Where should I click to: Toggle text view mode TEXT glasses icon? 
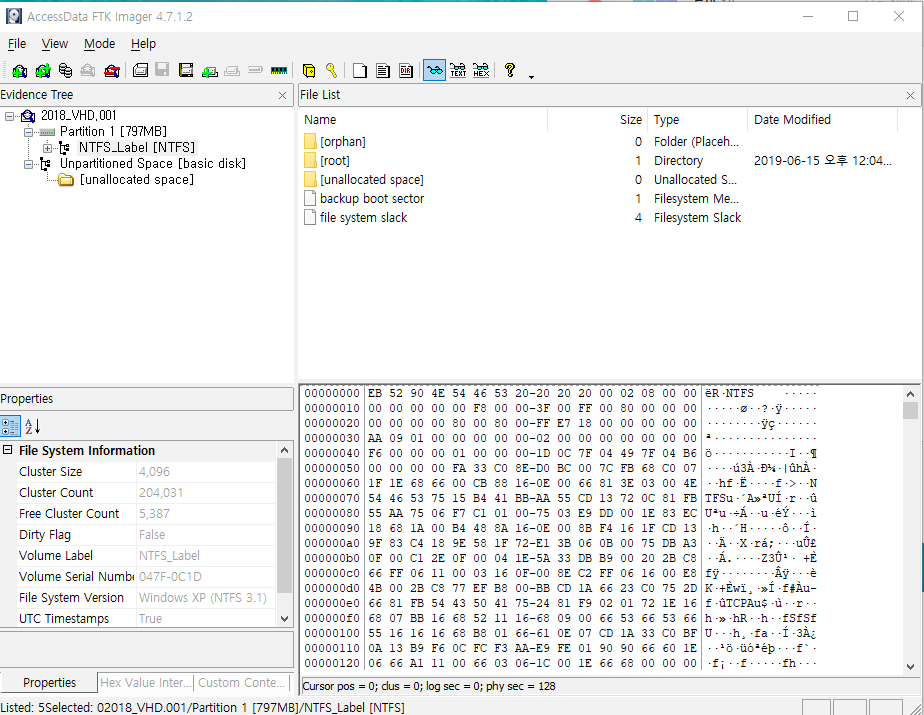(458, 71)
